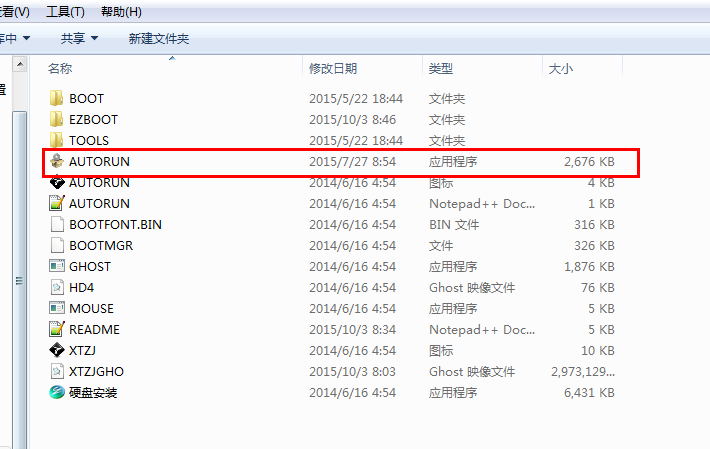Open the 工具(T) menu
This screenshot has height=449, width=710.
tap(65, 12)
